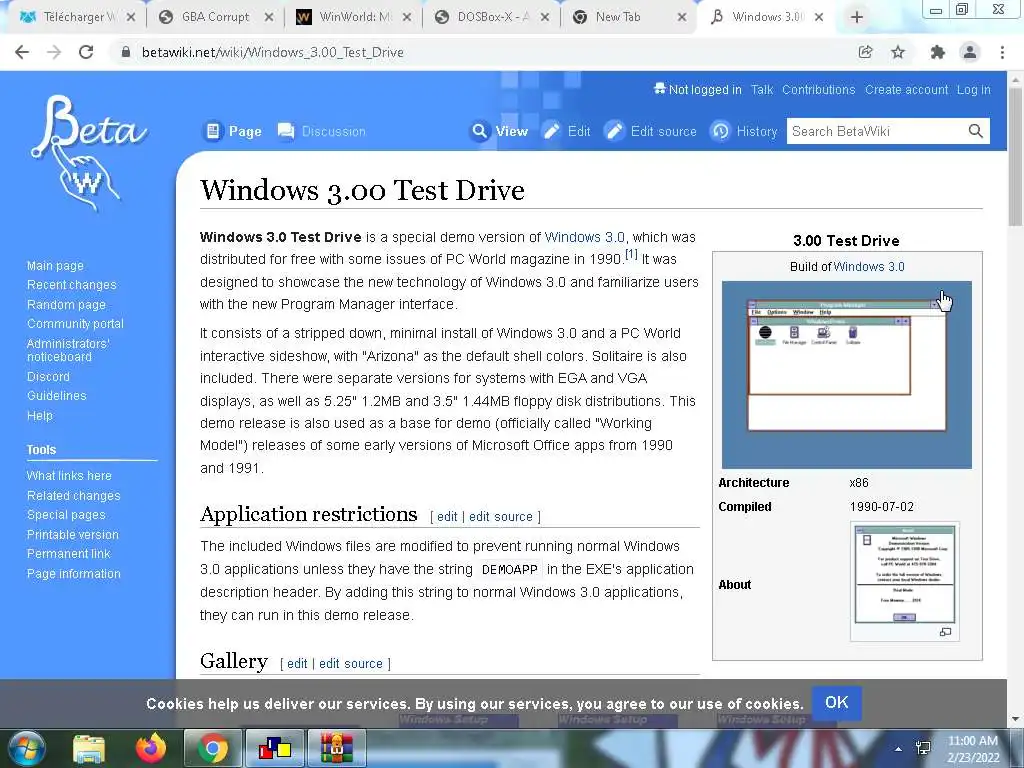The width and height of the screenshot is (1024, 768).
Task: Reload the BetaWiki page
Action: (x=86, y=52)
